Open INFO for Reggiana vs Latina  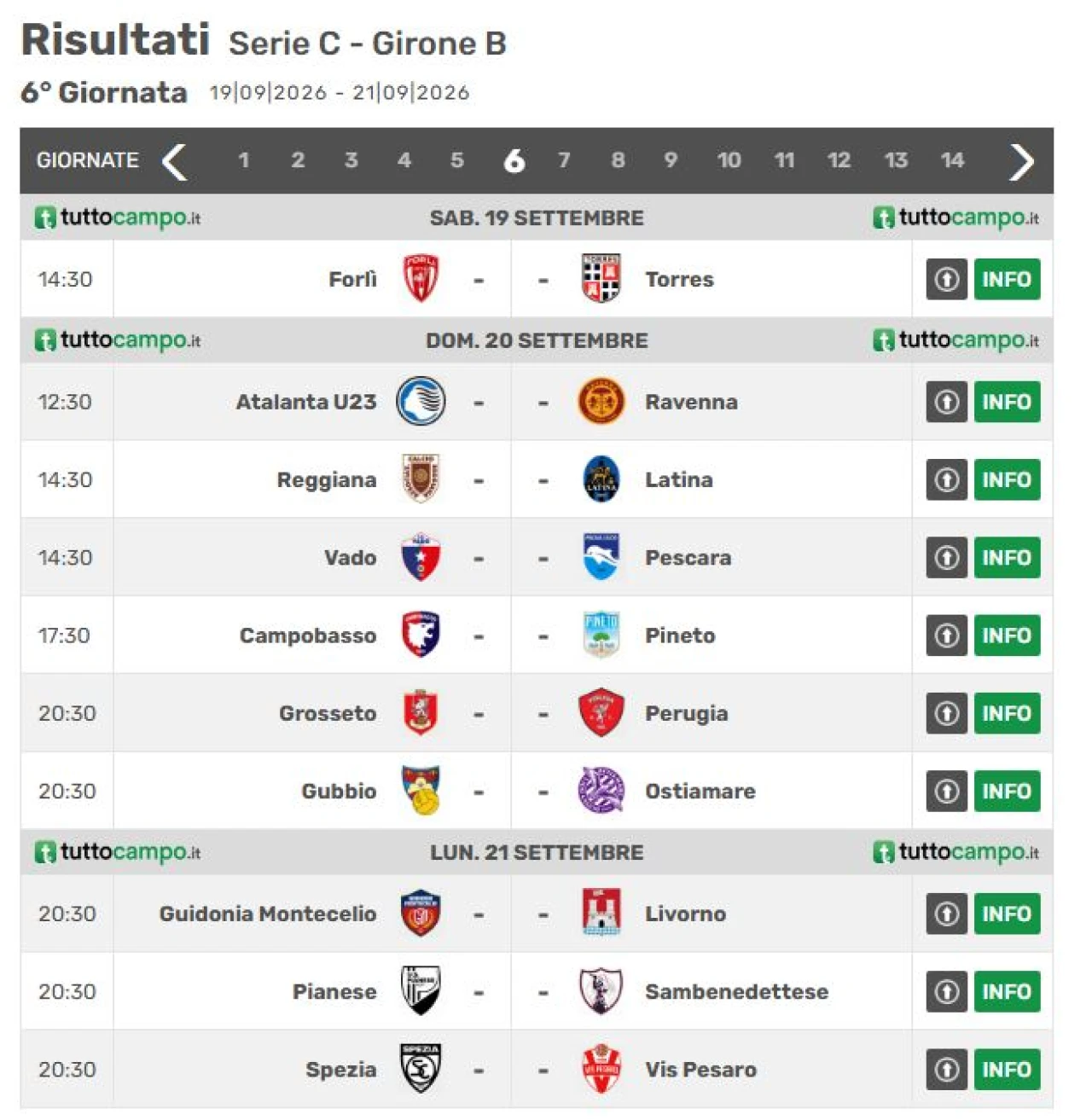click(1008, 479)
